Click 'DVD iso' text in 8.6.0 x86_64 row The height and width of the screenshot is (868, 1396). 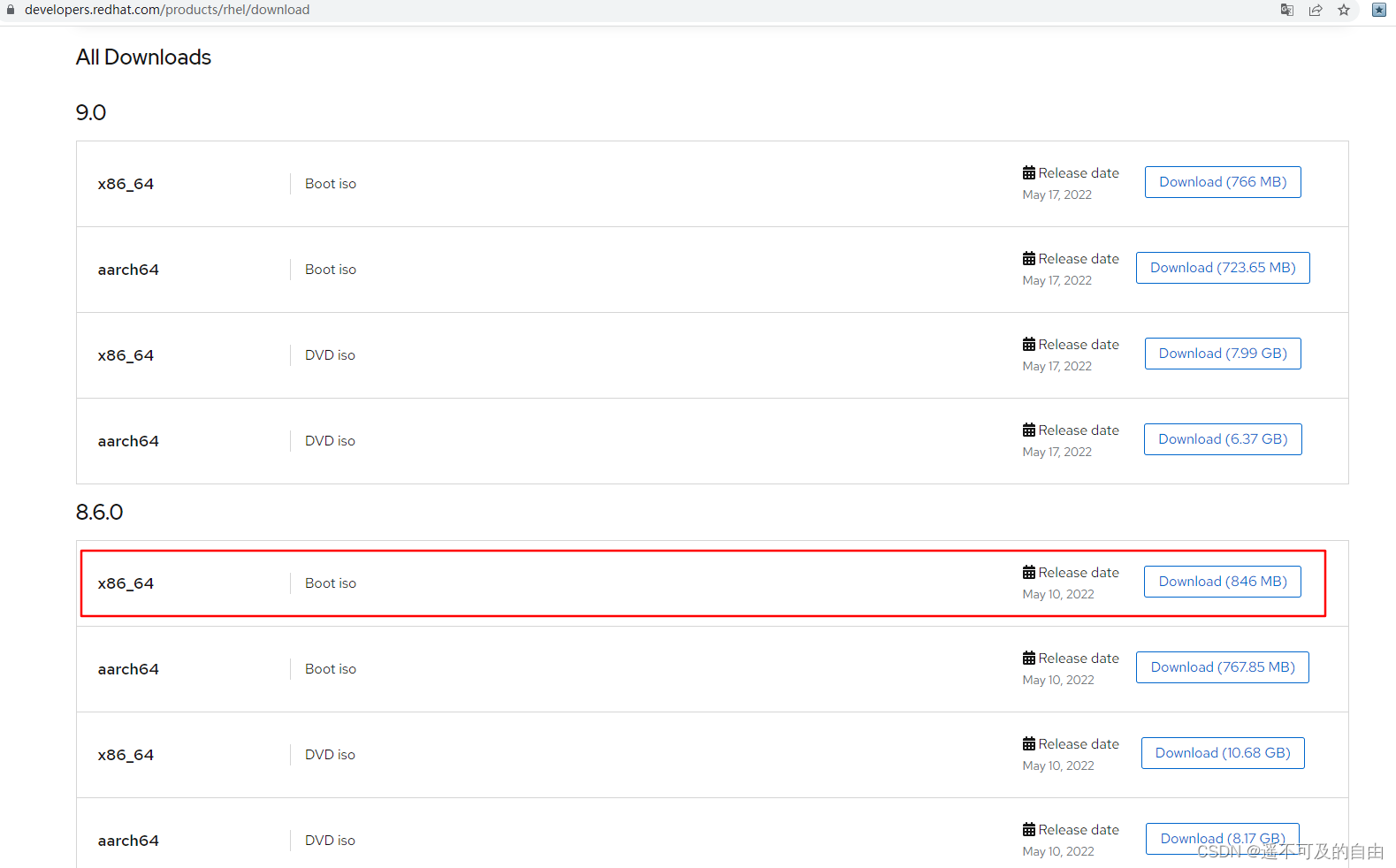click(330, 755)
